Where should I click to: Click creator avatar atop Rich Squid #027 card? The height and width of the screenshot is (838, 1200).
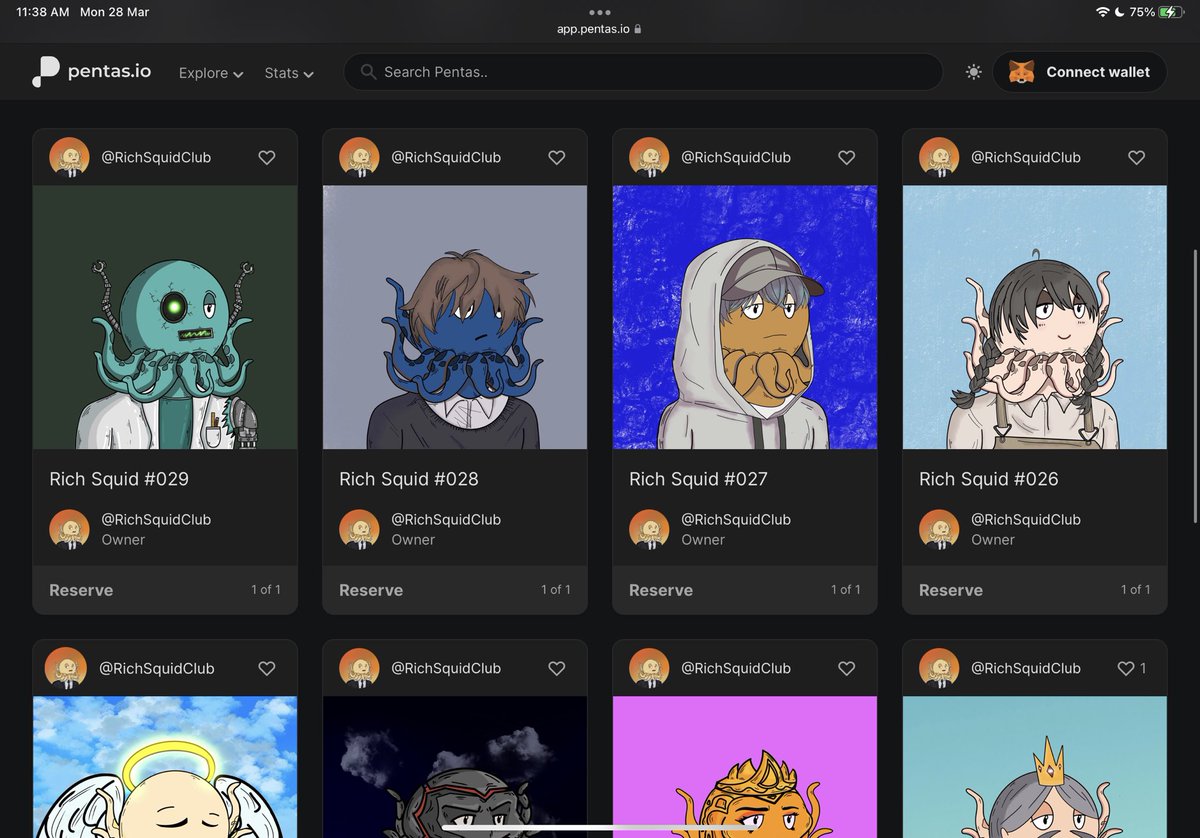[649, 157]
